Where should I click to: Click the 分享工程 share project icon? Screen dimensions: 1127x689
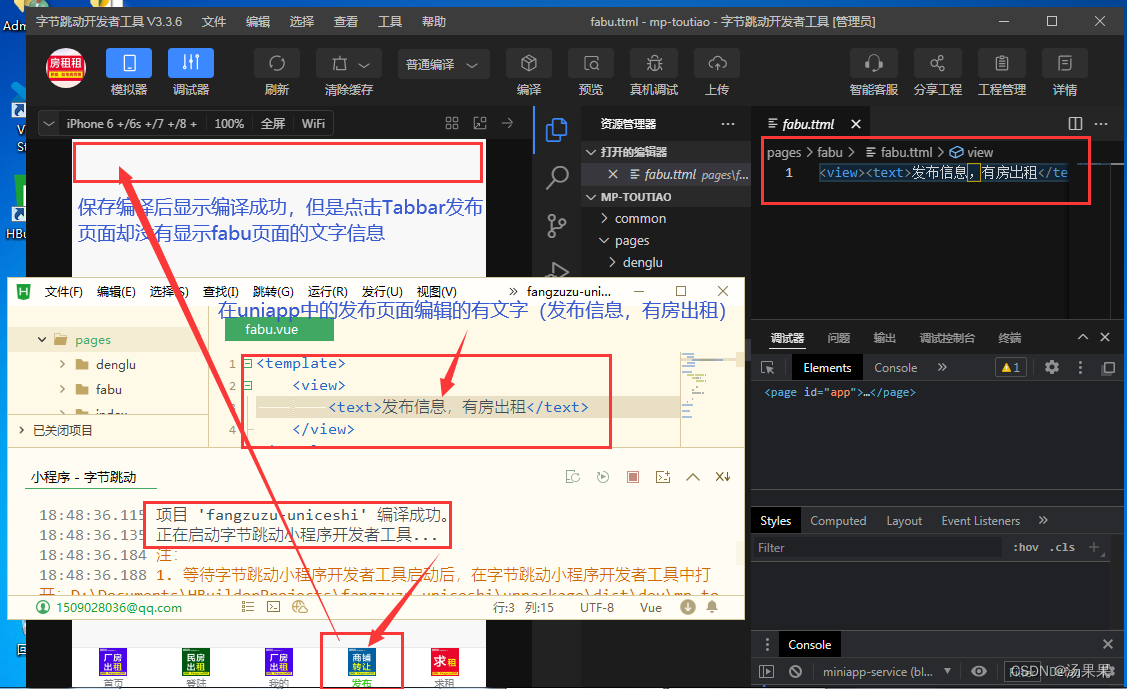coord(937,63)
